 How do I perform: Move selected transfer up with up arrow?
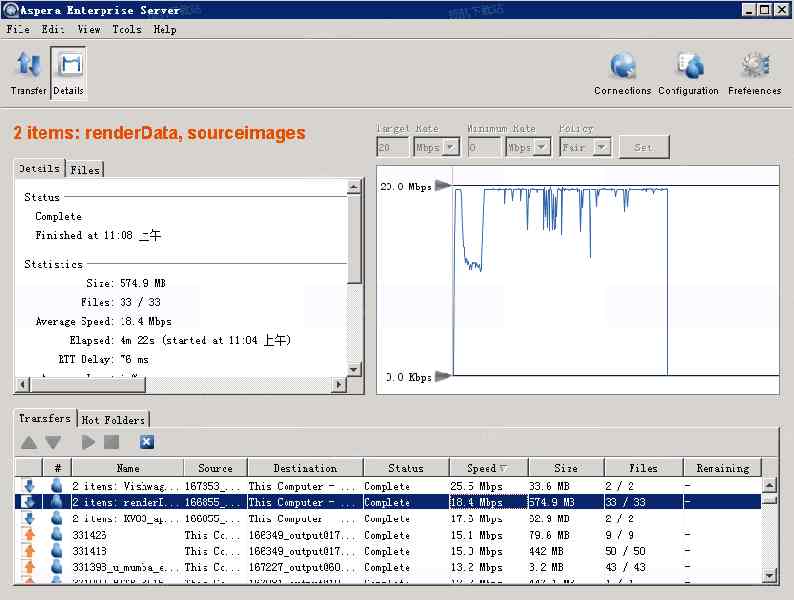click(29, 442)
